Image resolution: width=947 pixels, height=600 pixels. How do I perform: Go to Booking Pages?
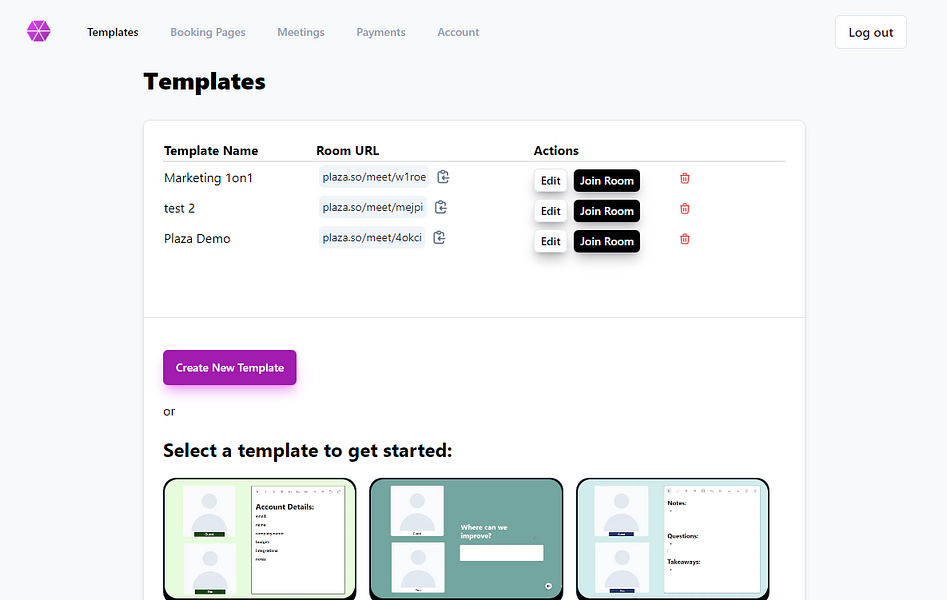point(208,32)
